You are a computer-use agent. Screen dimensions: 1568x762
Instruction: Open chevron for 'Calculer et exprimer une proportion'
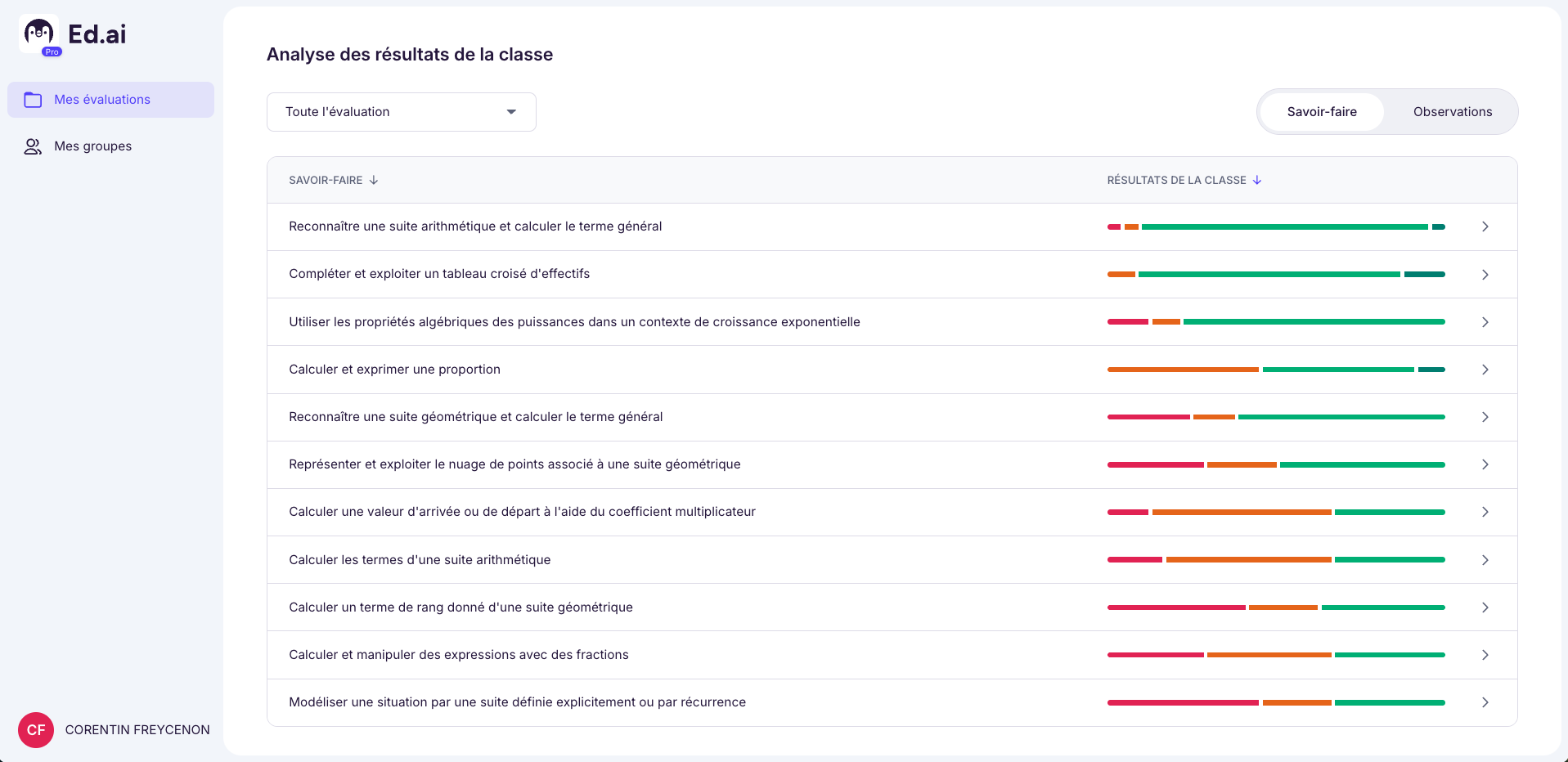point(1485,370)
